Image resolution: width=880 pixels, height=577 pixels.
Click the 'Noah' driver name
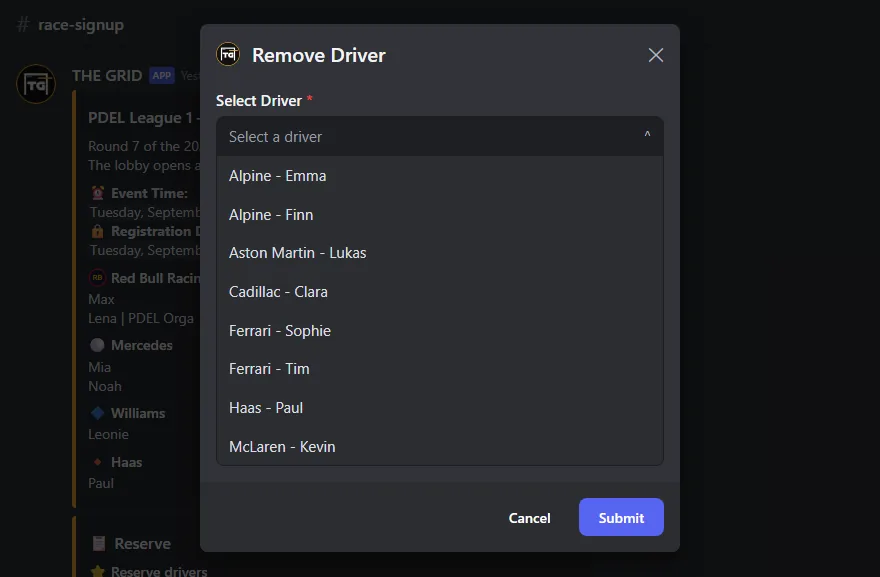point(105,386)
